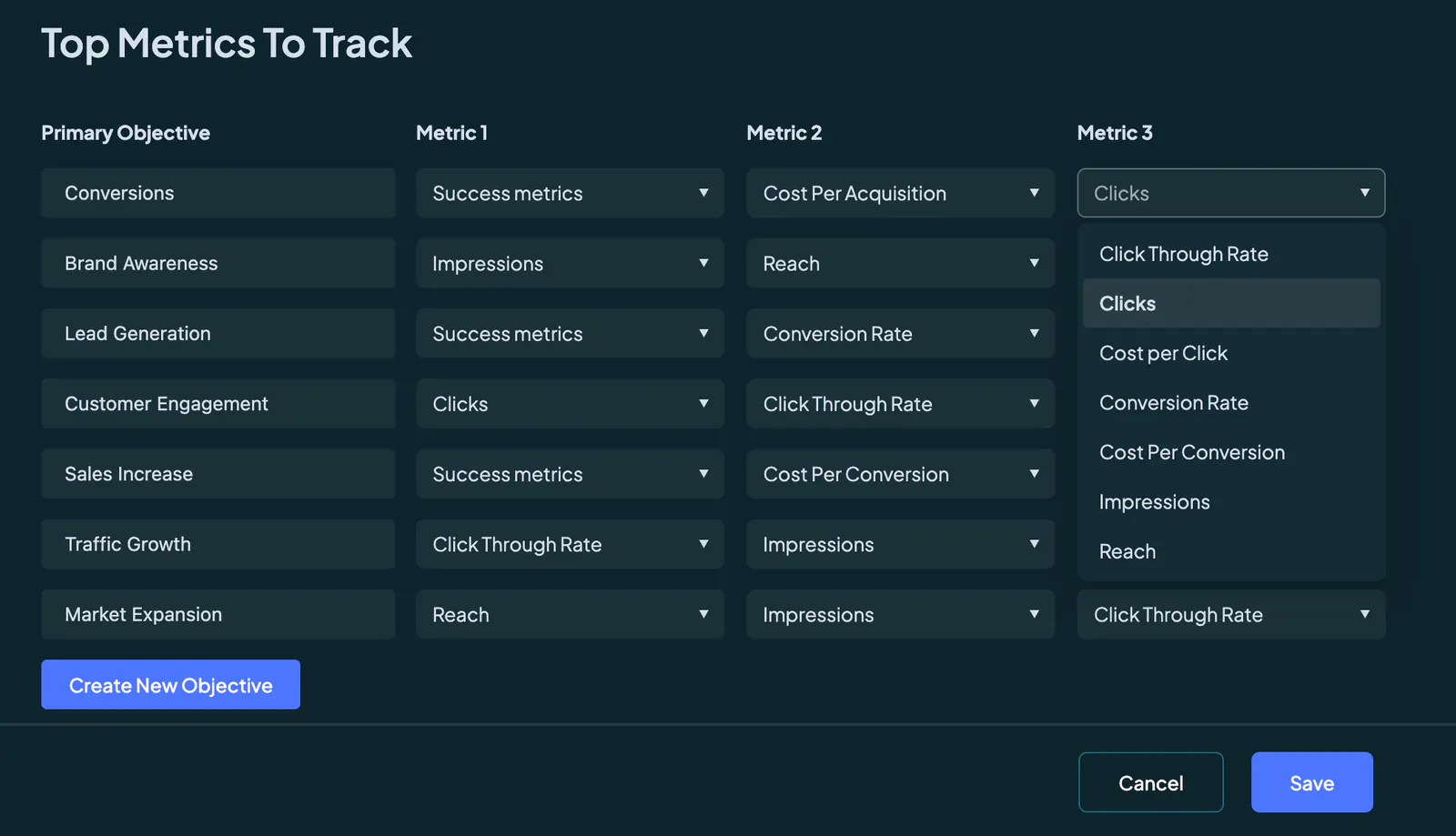1456x836 pixels.
Task: Select the Customer Engagement objective field
Action: pos(218,403)
